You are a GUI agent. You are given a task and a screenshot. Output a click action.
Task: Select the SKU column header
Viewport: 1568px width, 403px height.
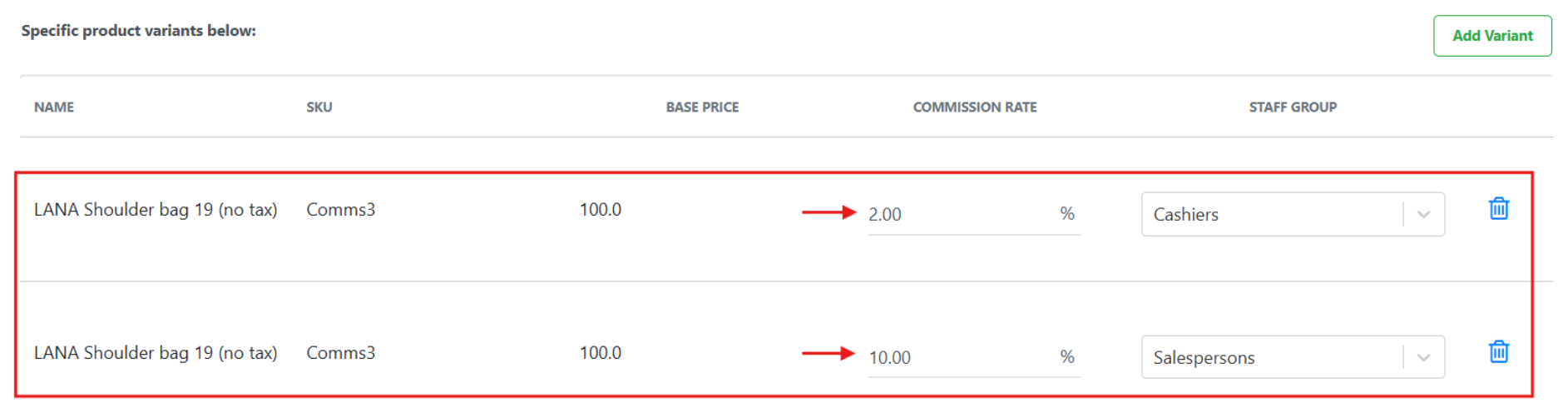pyautogui.click(x=319, y=107)
